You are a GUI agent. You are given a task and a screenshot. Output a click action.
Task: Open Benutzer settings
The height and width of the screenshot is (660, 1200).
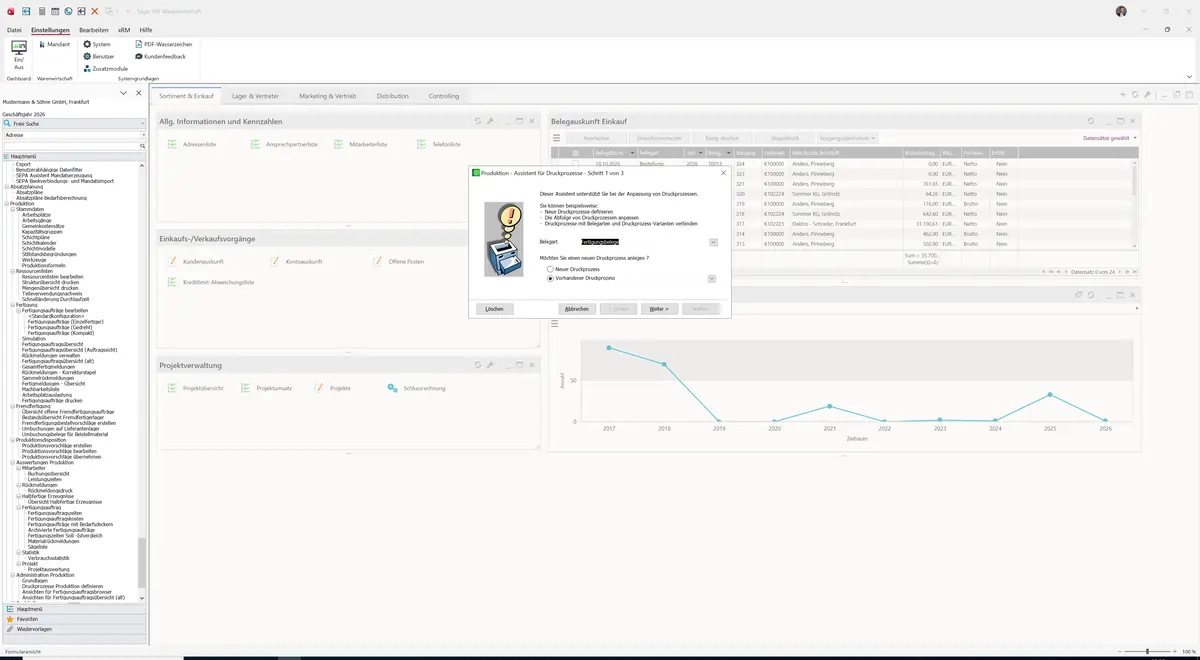[99, 56]
